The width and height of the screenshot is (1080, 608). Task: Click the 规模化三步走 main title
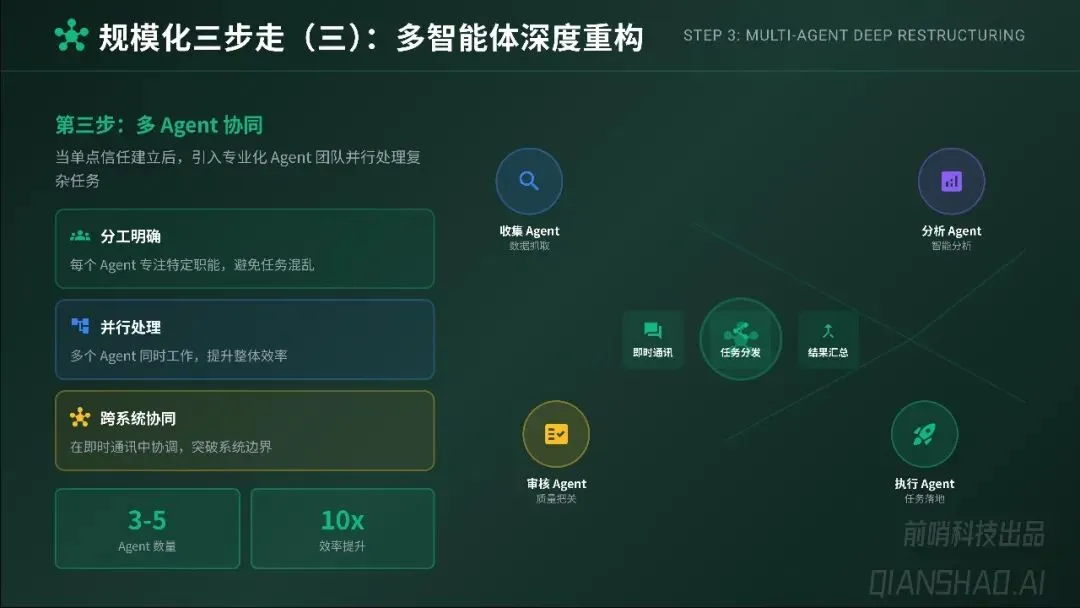pyautogui.click(x=371, y=37)
